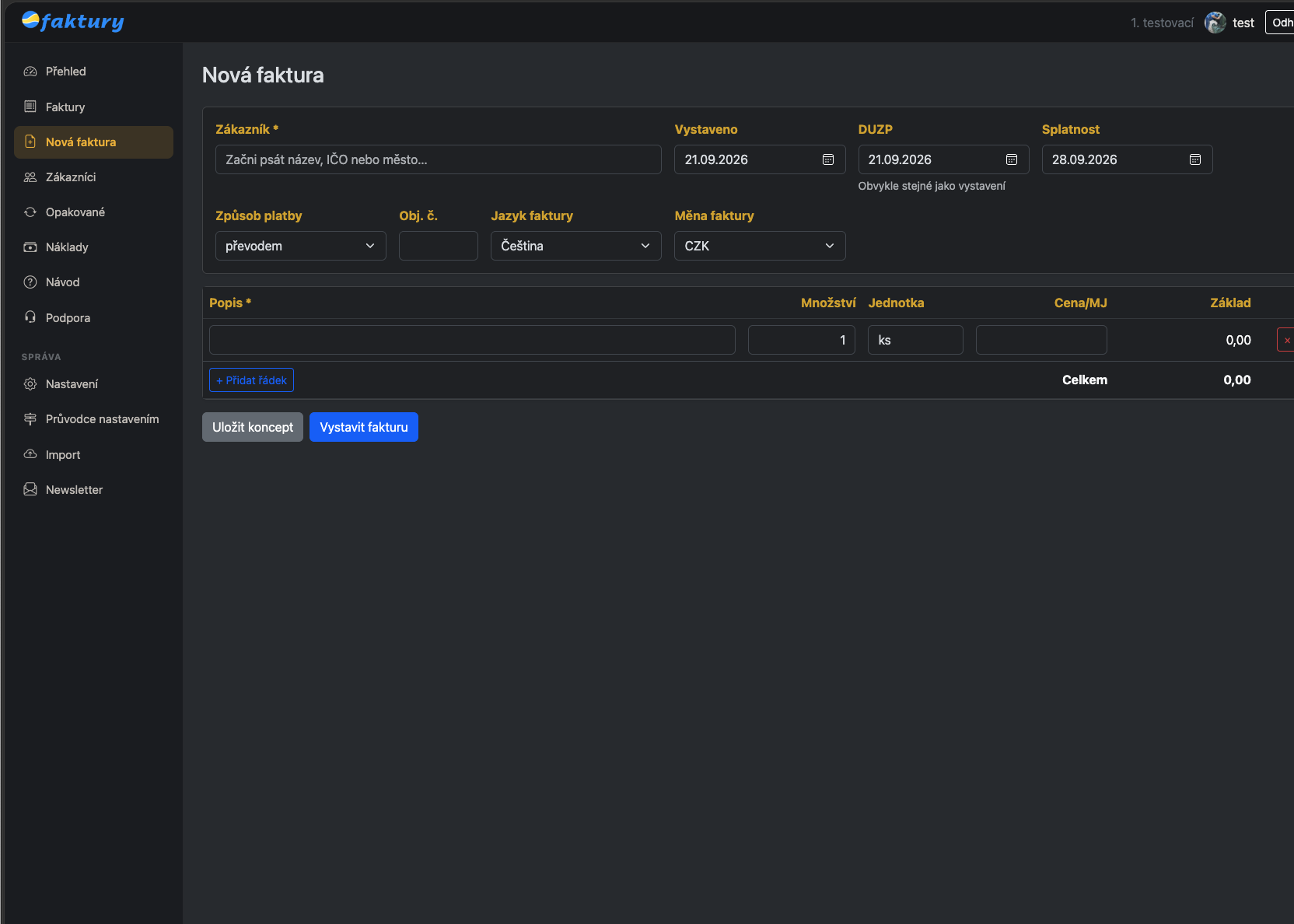The image size is (1294, 924).
Task: Expand the Jazyk faktury dropdown
Action: click(x=576, y=246)
